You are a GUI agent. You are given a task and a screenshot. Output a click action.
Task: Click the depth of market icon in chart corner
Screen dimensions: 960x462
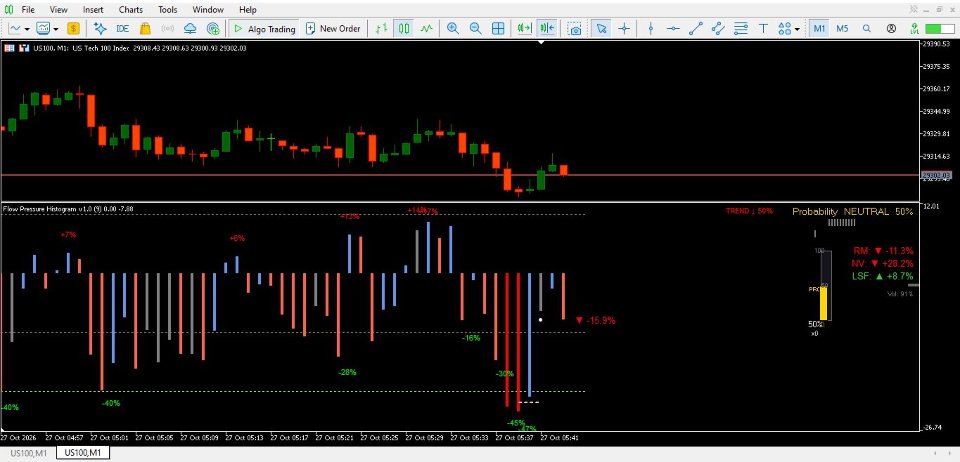pos(9,48)
